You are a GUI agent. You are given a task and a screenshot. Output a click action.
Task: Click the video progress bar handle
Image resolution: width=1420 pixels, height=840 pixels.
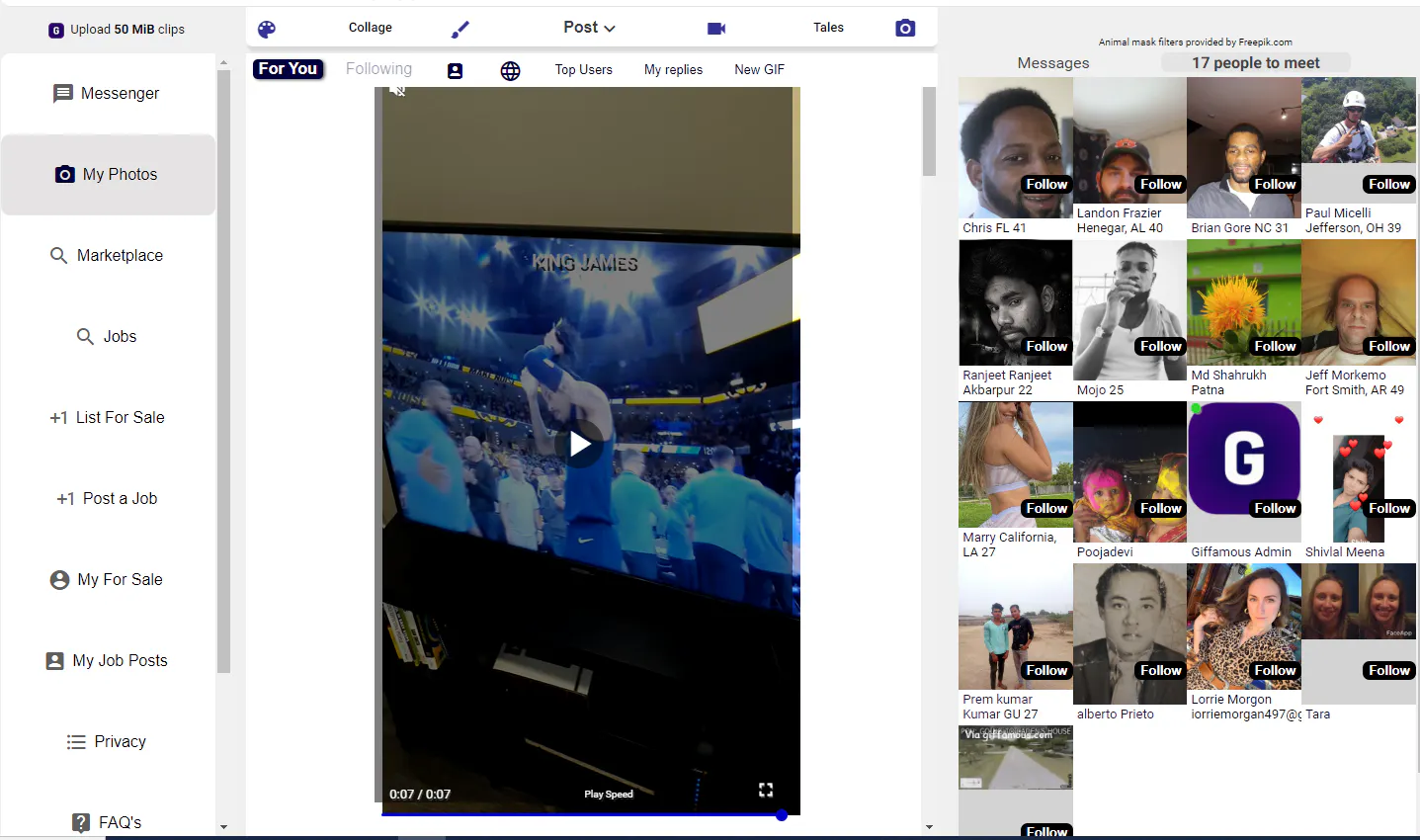[782, 815]
